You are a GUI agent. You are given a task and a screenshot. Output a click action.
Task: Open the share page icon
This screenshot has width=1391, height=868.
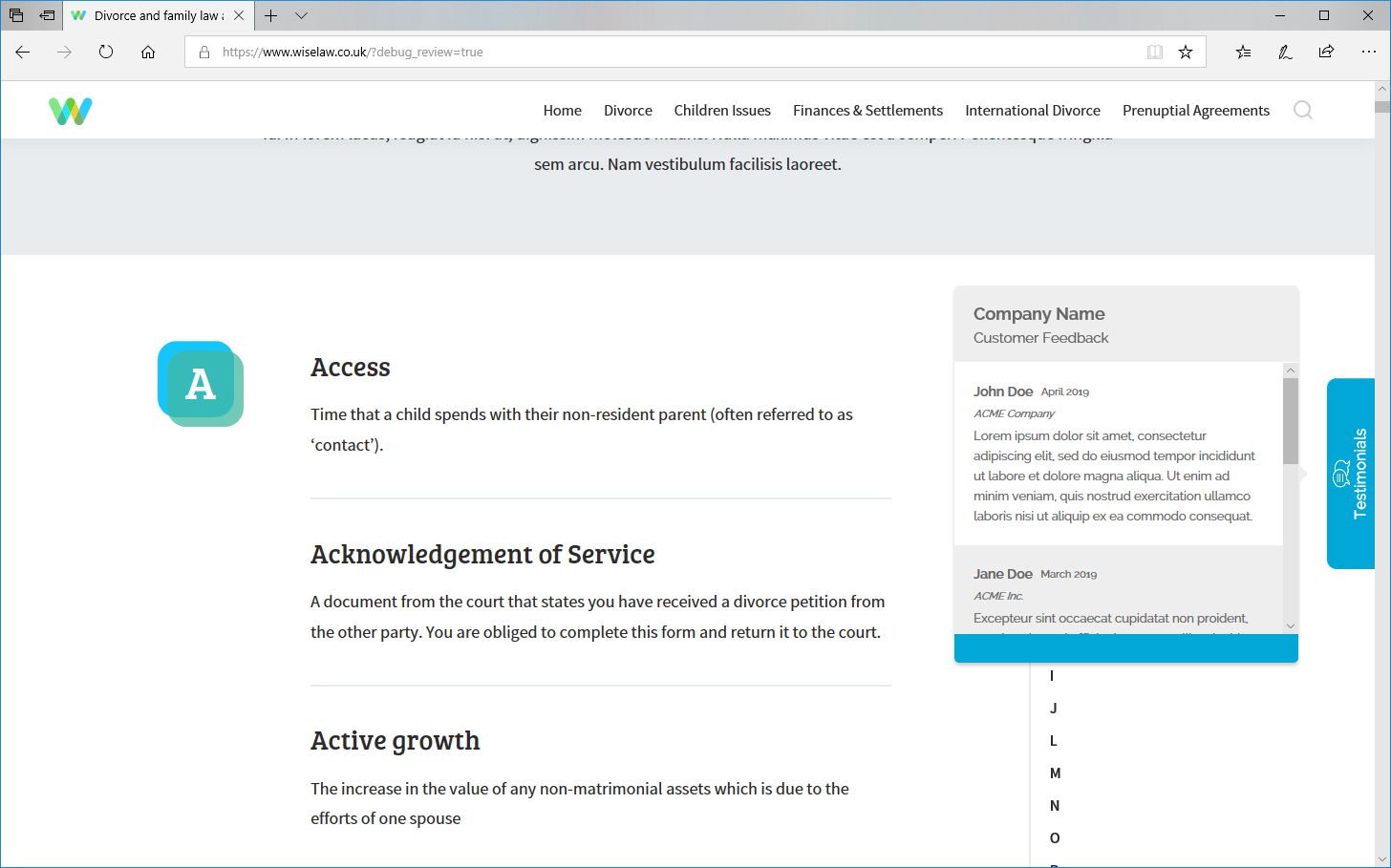click(1326, 52)
